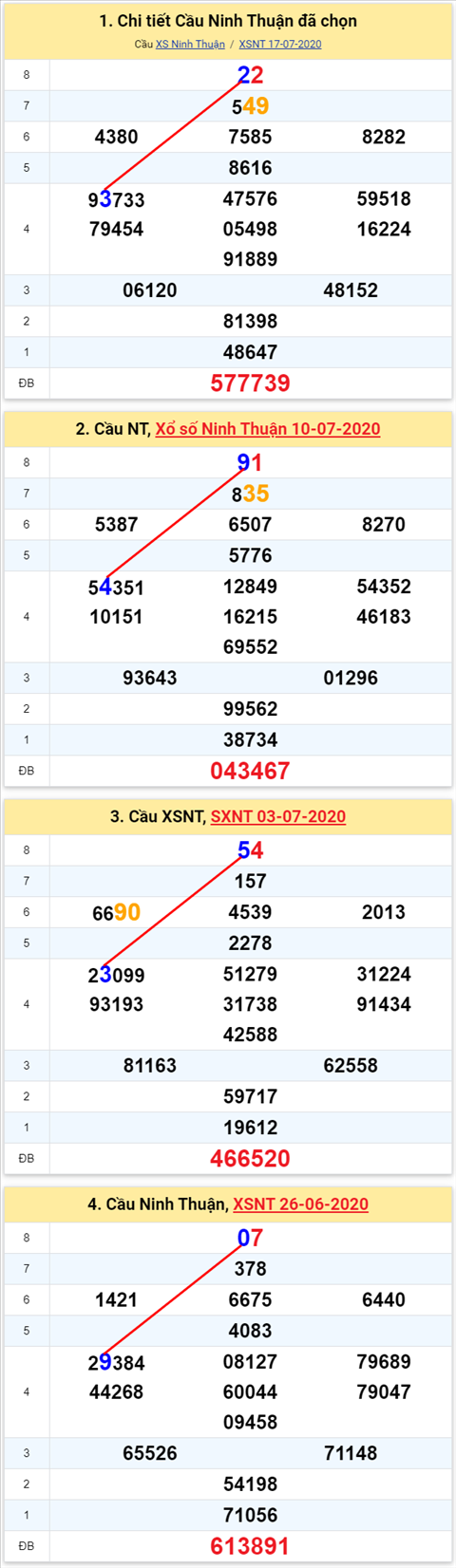Viewport: 456px width, 1568px height.
Task: Select prize 5 number 4083
Action: (x=250, y=1331)
